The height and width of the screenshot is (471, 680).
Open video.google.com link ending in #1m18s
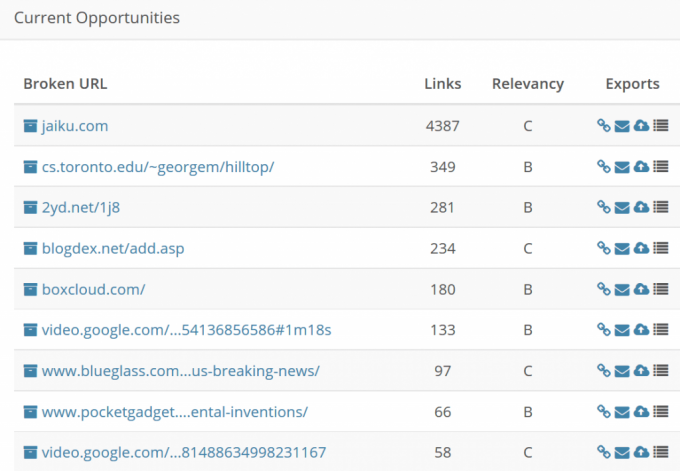186,330
